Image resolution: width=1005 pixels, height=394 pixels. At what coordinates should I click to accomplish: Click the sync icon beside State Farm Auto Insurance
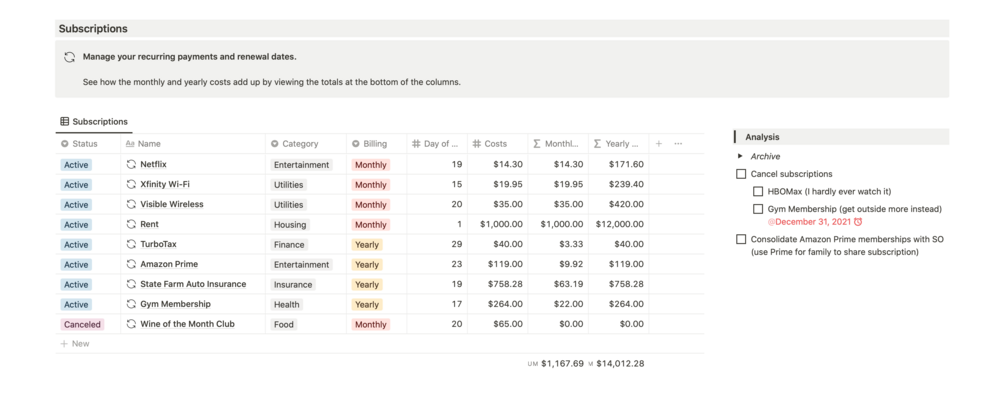(x=131, y=284)
